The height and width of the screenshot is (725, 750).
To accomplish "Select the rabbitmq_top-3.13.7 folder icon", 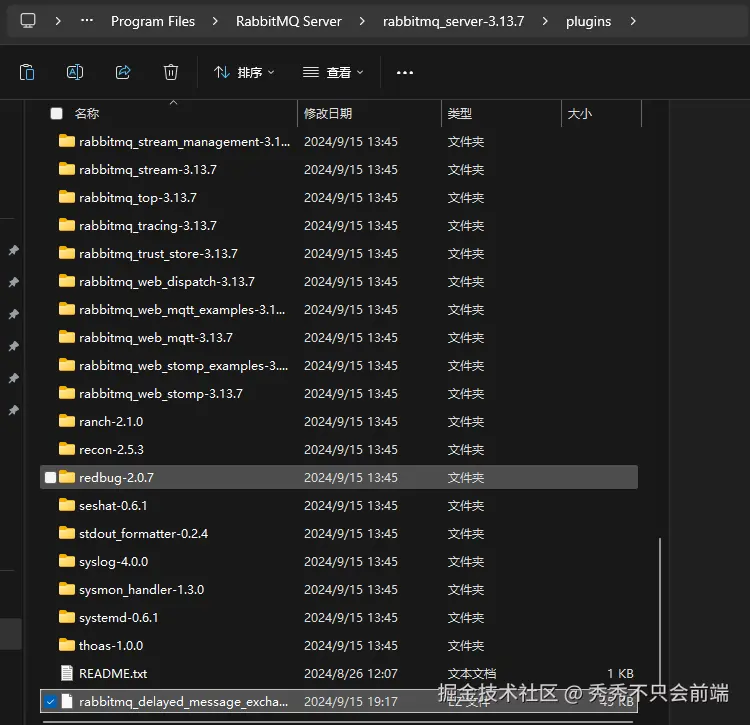I will point(66,197).
